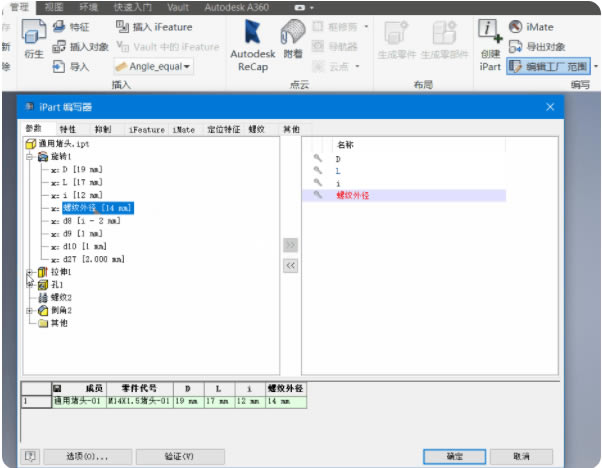Select parameter L [17 mm] in tree
Viewport: 602px width, 468px height.
83,182
